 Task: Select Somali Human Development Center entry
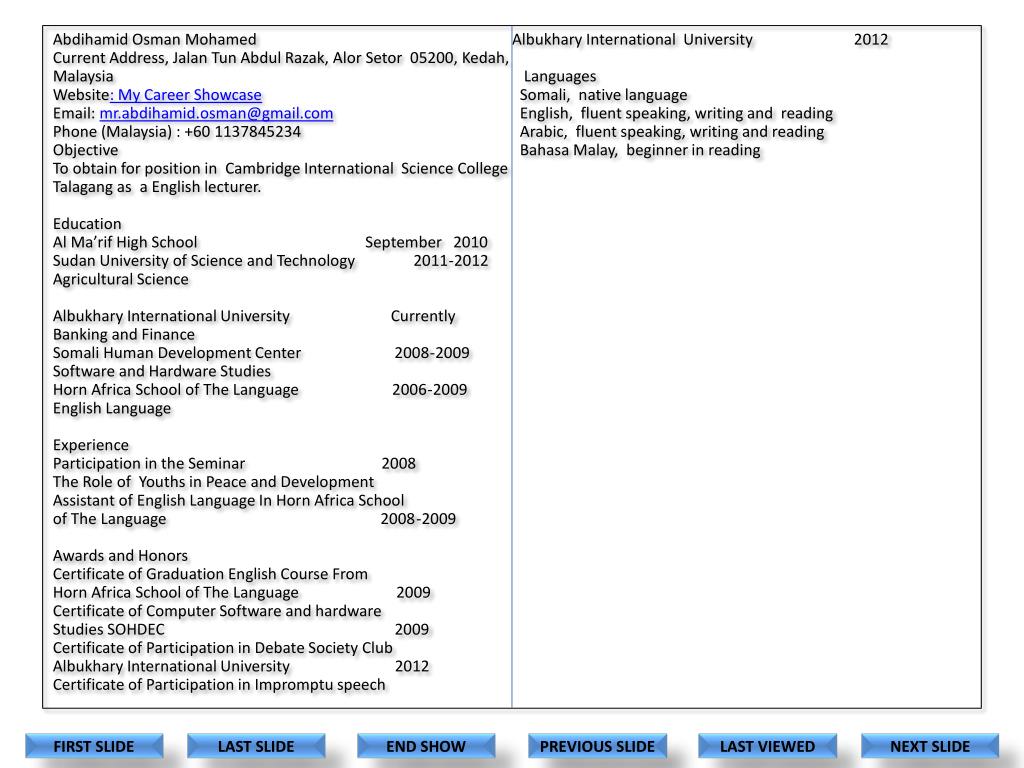[177, 353]
